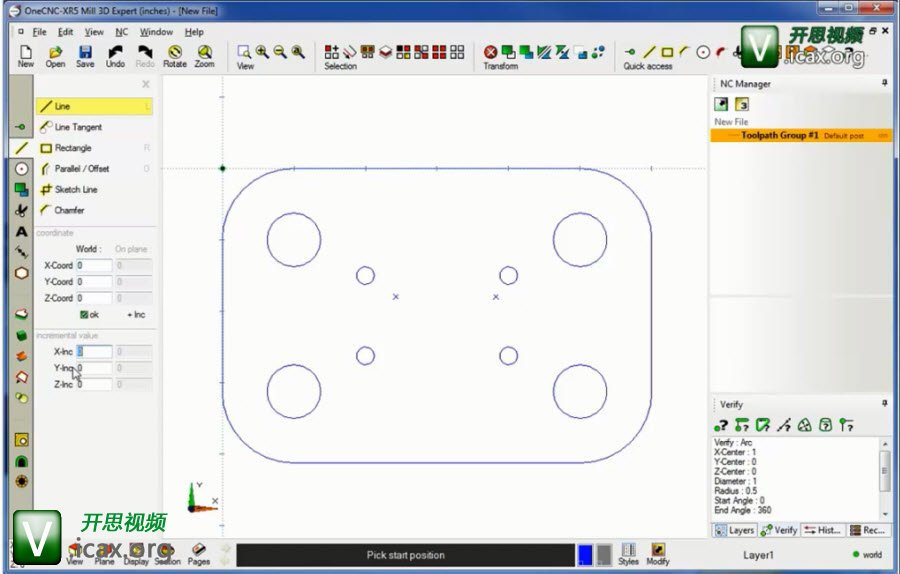Click the gray color swatch in status bar
This screenshot has width=900, height=574.
(x=604, y=554)
